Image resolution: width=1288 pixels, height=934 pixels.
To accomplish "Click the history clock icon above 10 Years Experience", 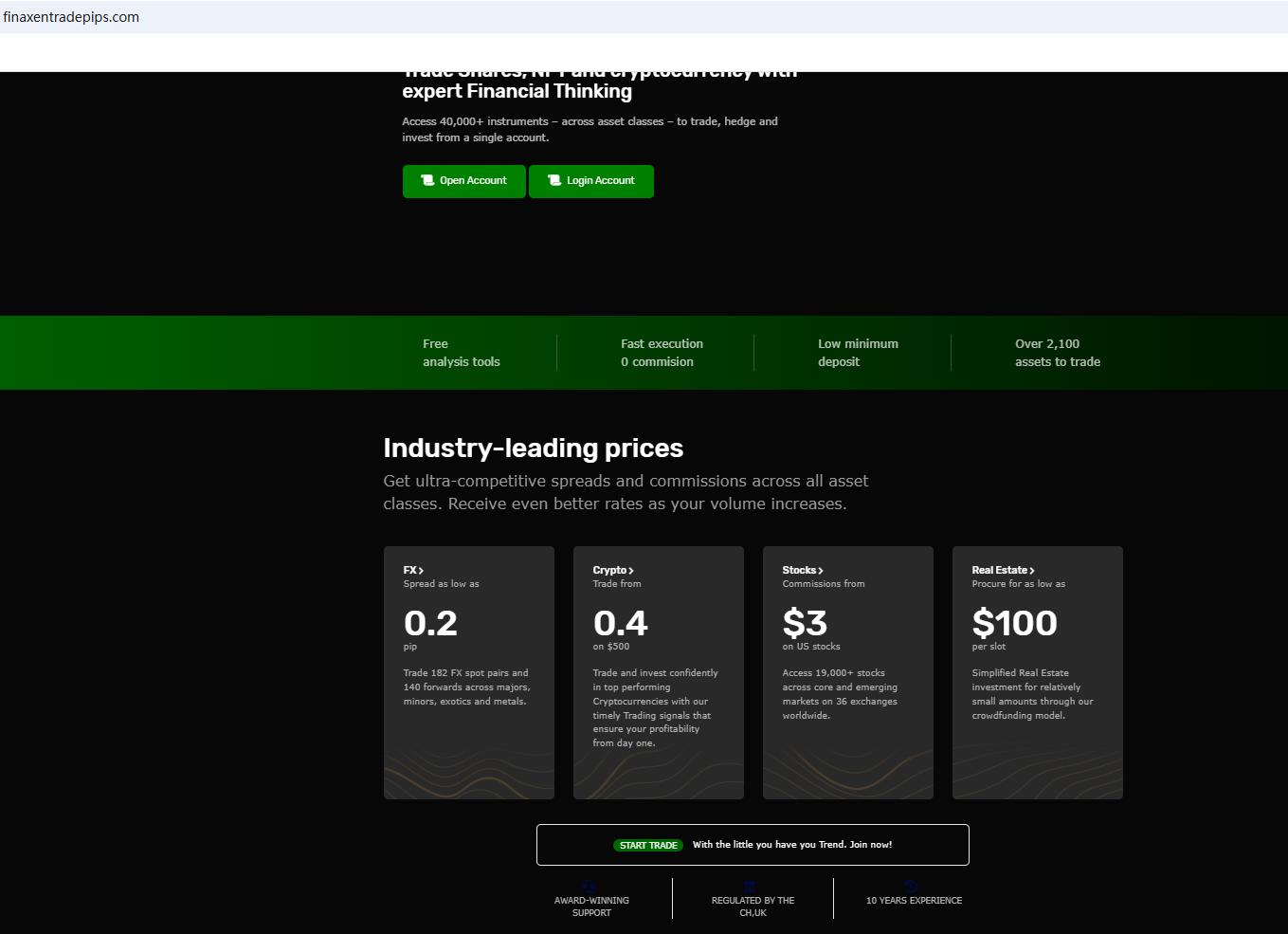I will pyautogui.click(x=912, y=887).
